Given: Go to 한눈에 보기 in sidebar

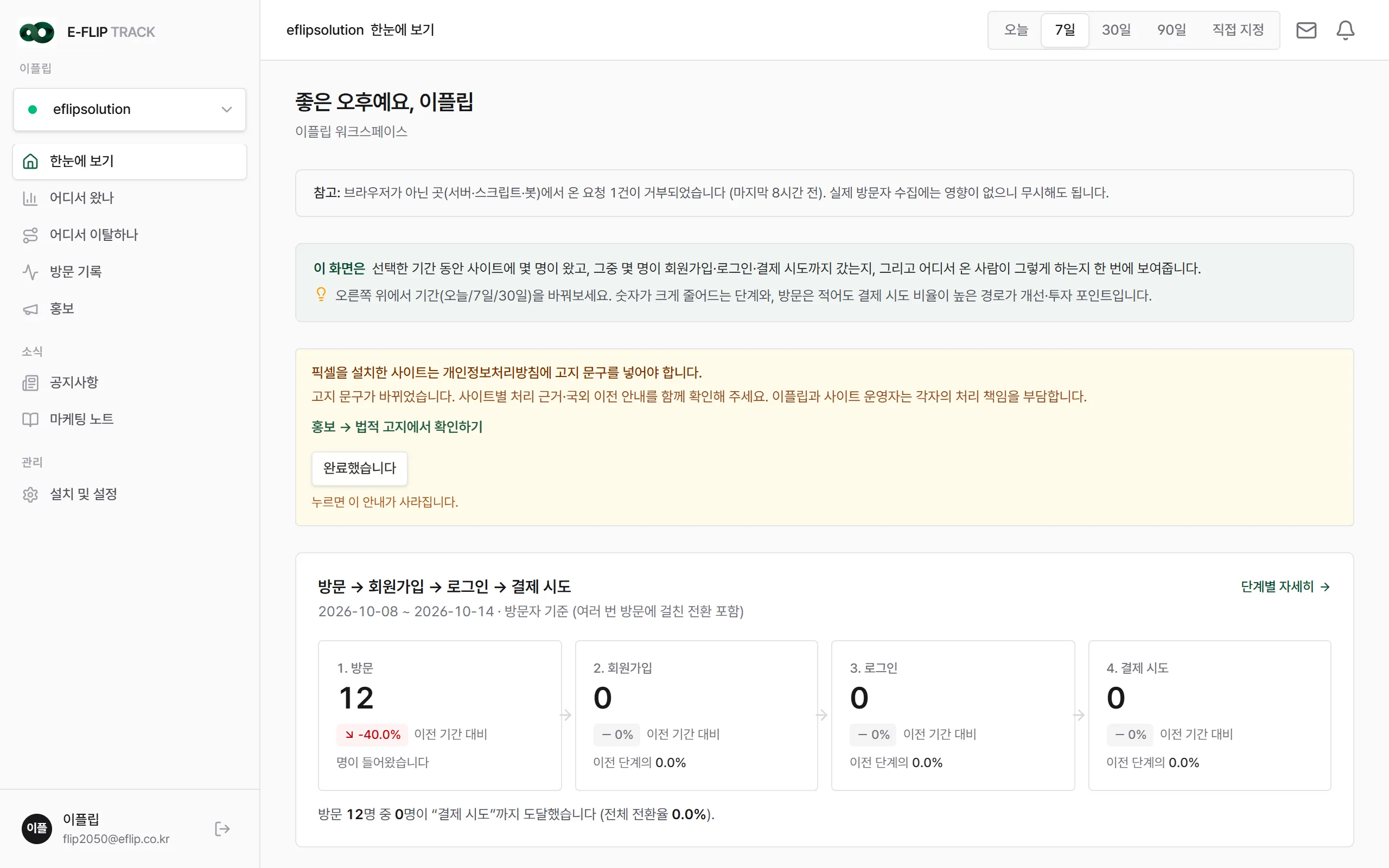Looking at the screenshot, I should coord(130,161).
